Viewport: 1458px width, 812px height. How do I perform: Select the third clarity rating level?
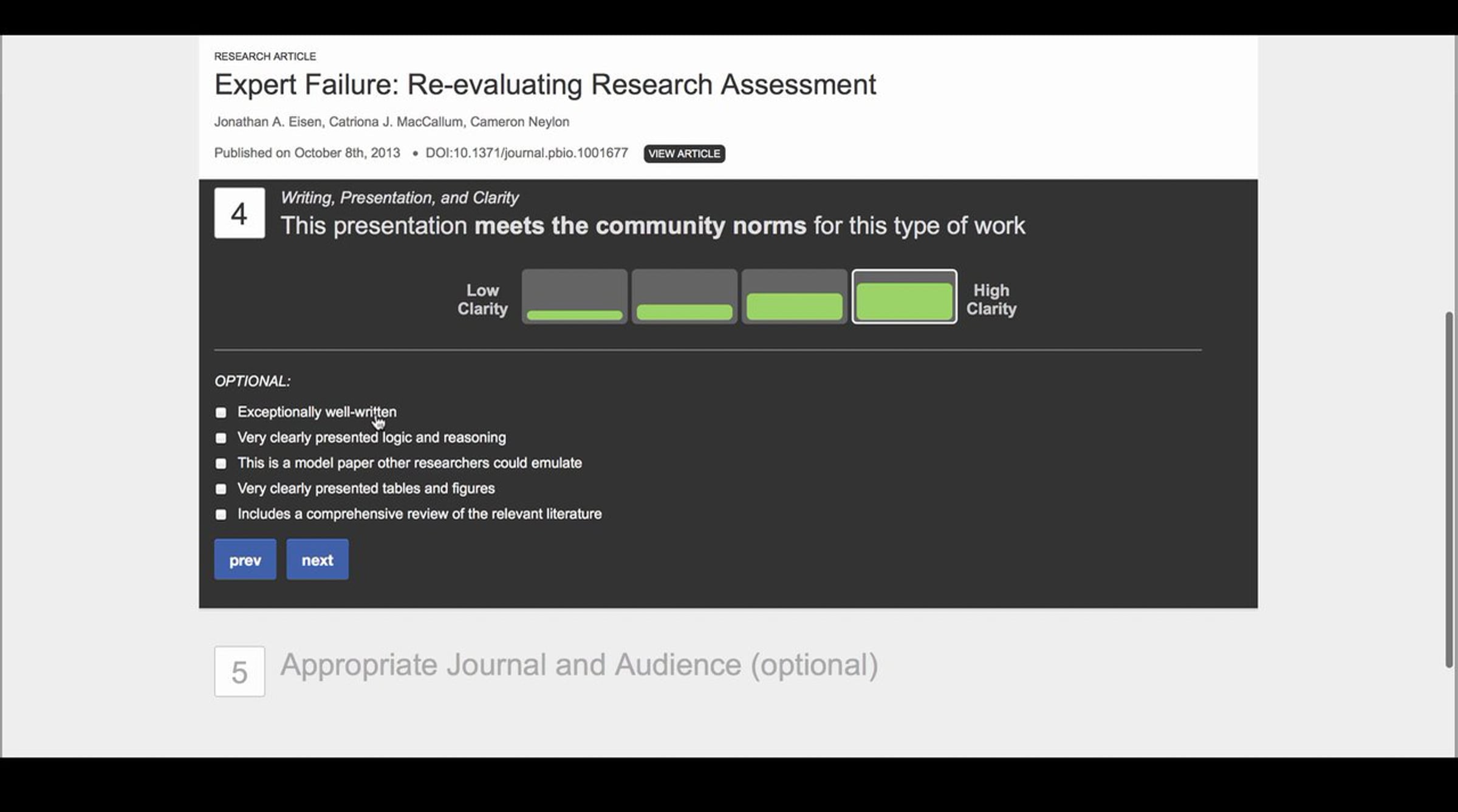[794, 296]
